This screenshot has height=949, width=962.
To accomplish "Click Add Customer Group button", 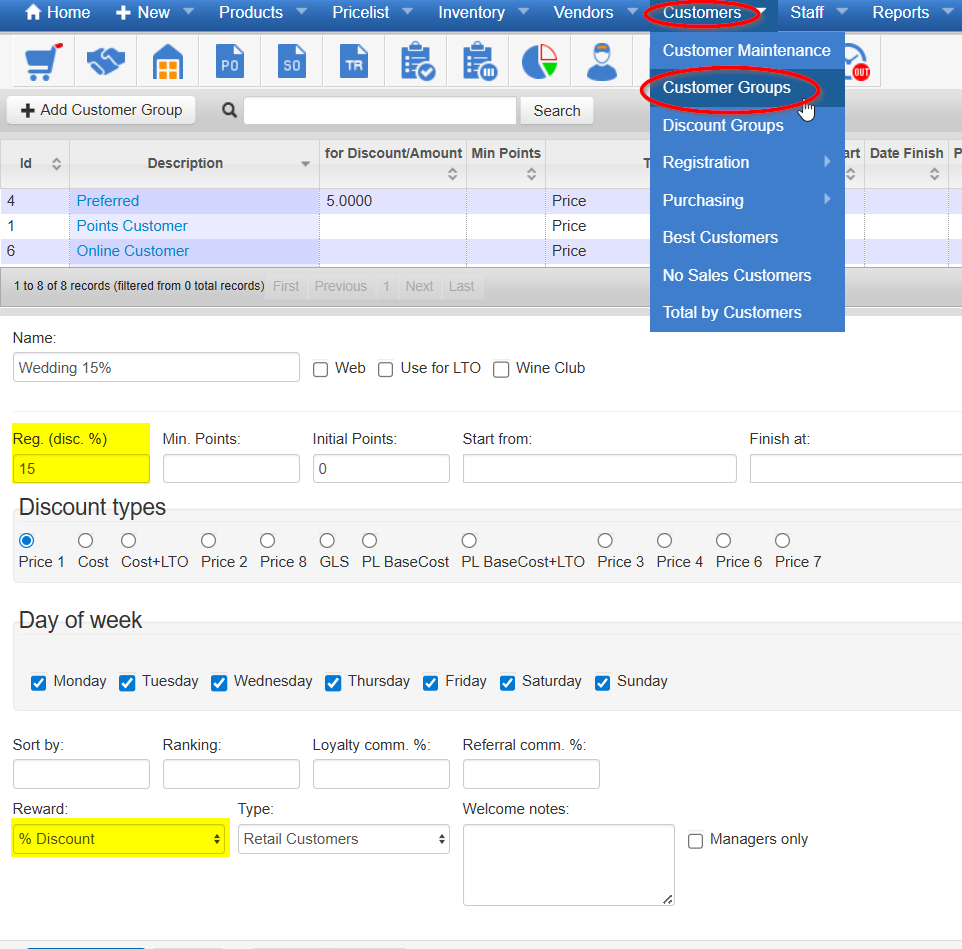I will point(101,110).
